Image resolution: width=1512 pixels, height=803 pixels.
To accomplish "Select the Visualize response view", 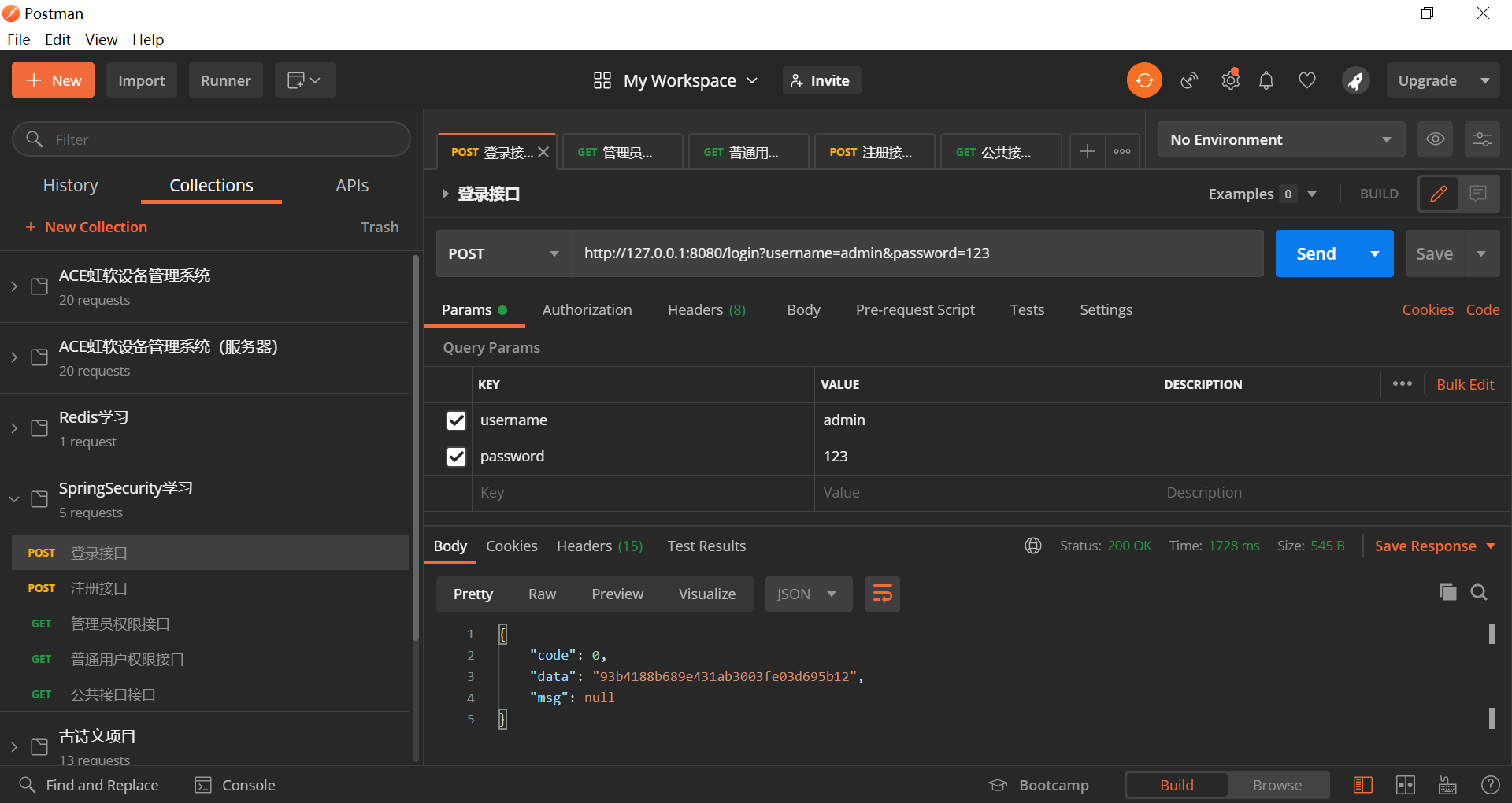I will pyautogui.click(x=707, y=594).
